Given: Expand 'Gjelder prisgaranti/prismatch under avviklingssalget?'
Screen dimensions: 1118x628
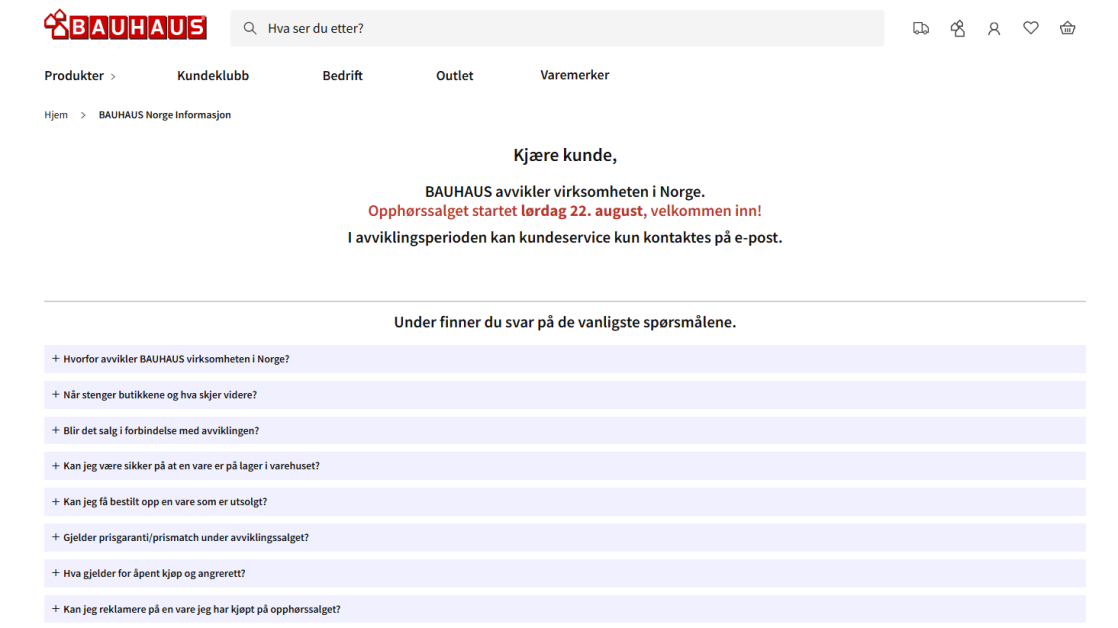Looking at the screenshot, I should 565,537.
